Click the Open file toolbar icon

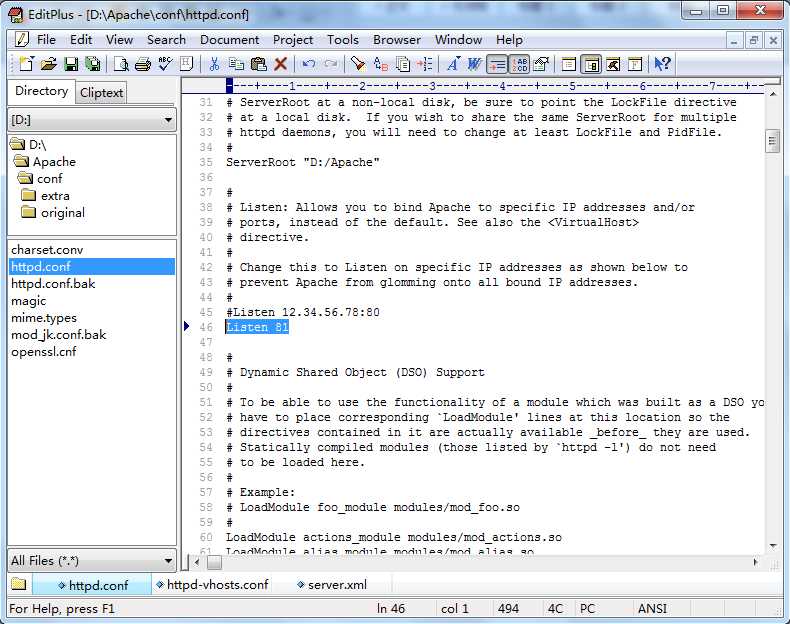[x=48, y=64]
